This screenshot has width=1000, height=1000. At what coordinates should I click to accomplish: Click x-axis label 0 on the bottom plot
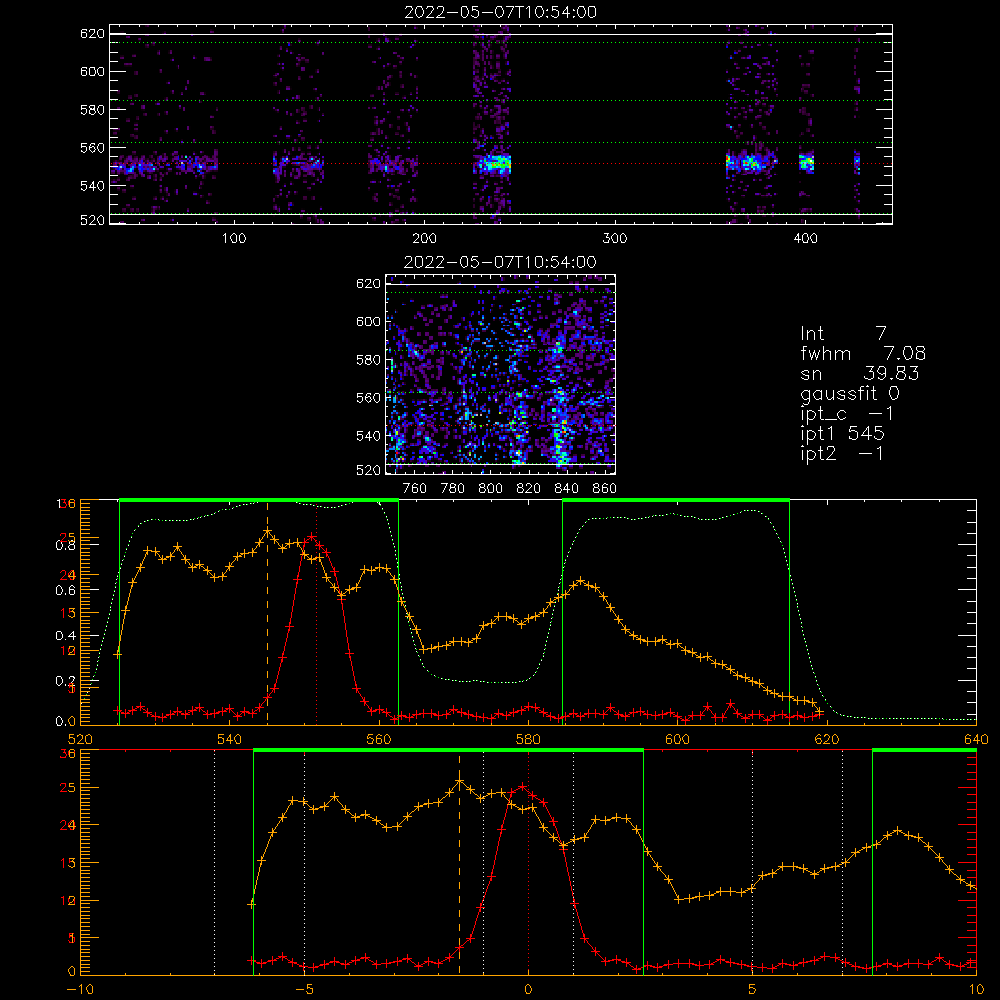528,990
